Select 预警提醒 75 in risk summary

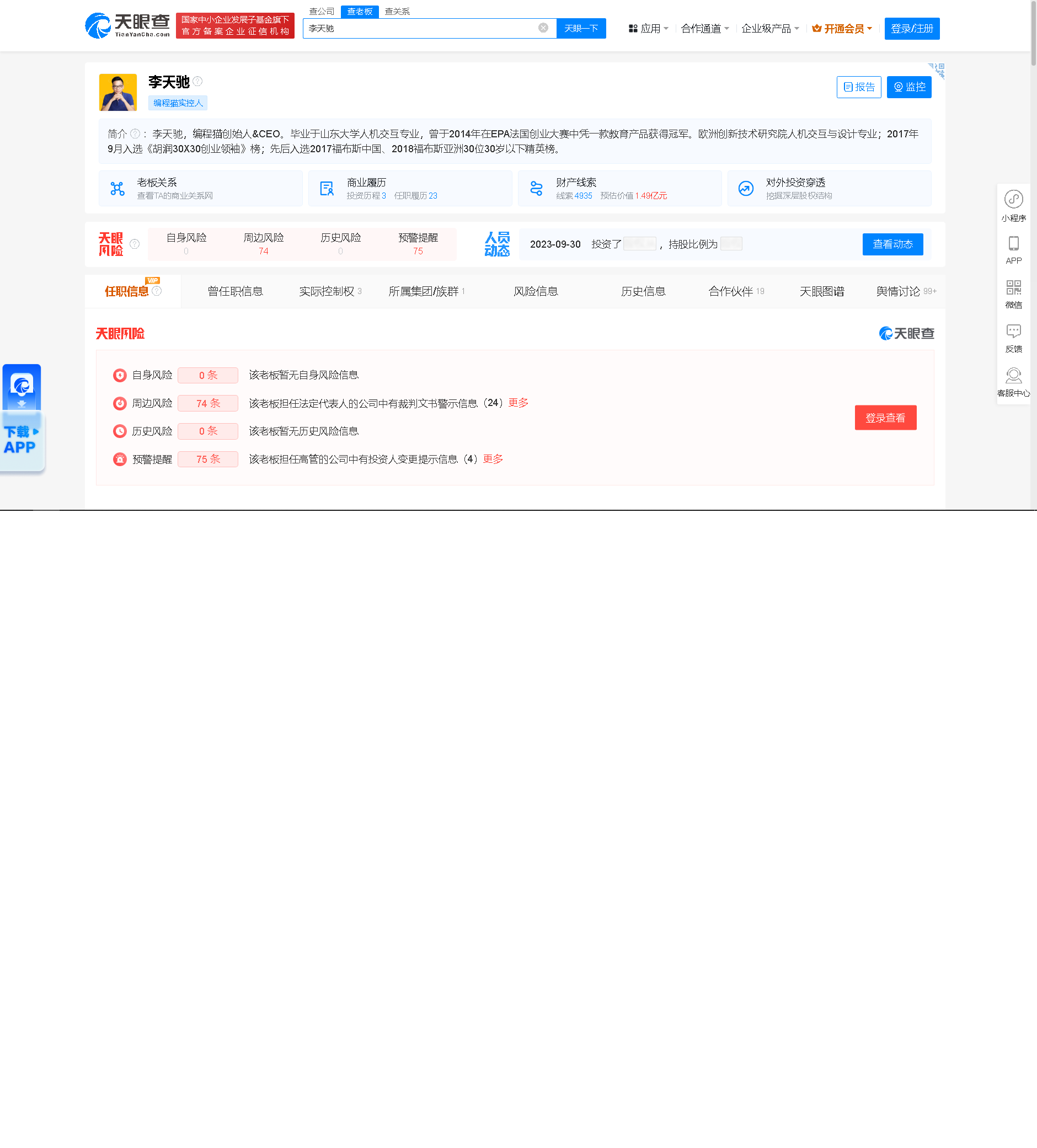418,244
